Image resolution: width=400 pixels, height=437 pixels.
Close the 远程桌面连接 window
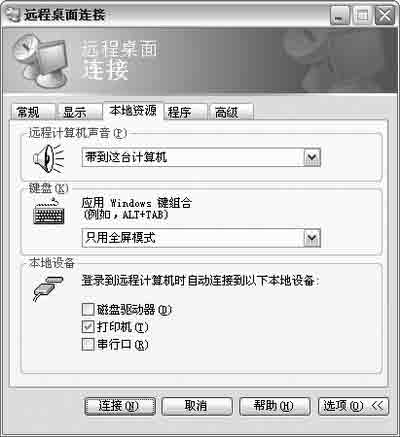click(384, 15)
